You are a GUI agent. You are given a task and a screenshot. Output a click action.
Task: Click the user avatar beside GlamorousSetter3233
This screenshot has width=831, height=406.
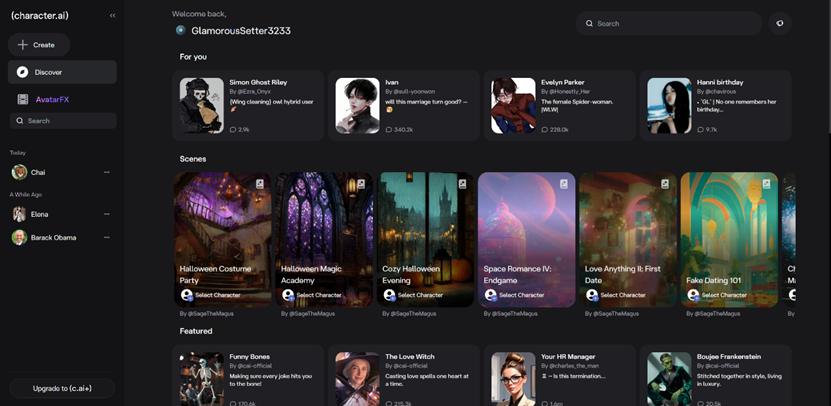pyautogui.click(x=181, y=30)
